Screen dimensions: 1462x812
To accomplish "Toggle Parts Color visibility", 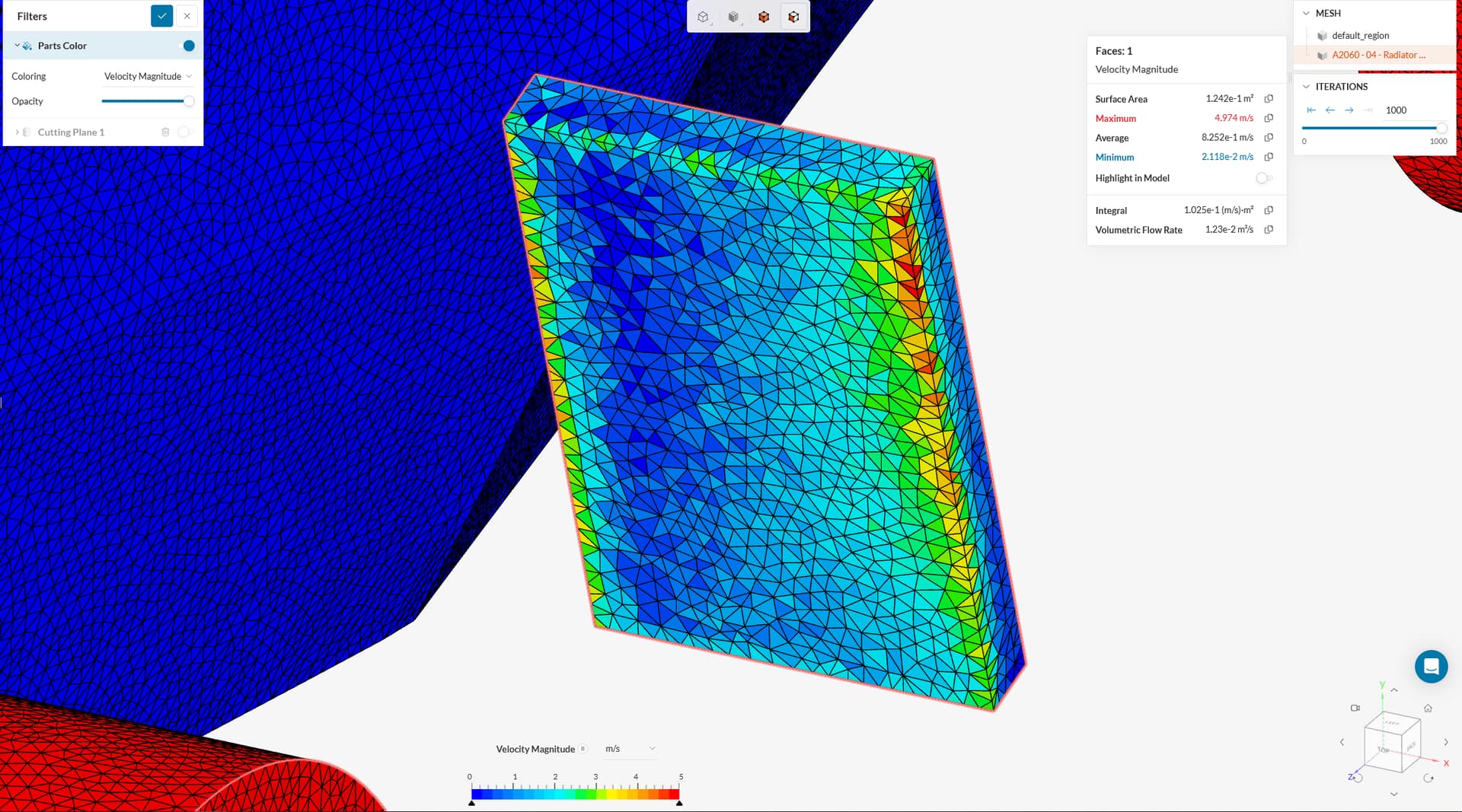I will pos(188,46).
